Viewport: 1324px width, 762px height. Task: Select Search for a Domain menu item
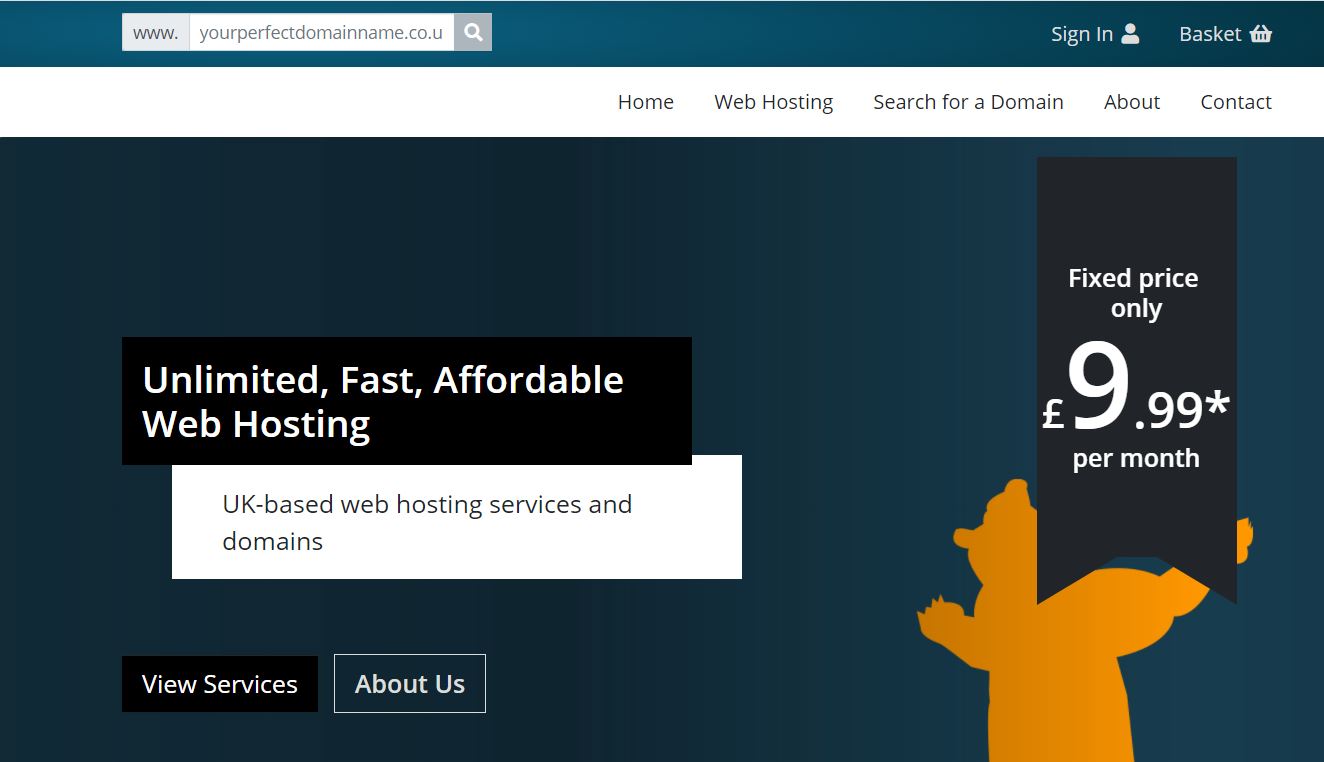(x=968, y=102)
